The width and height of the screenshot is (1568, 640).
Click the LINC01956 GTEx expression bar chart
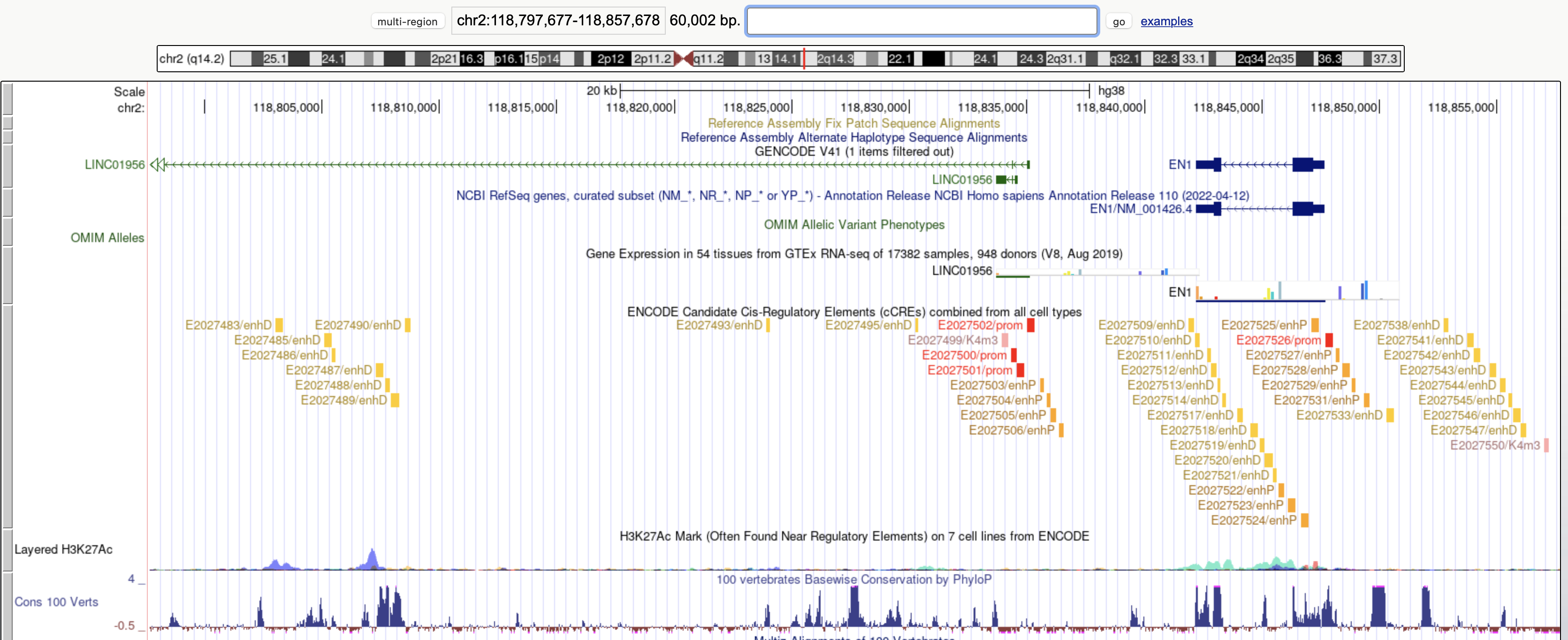tap(1097, 272)
